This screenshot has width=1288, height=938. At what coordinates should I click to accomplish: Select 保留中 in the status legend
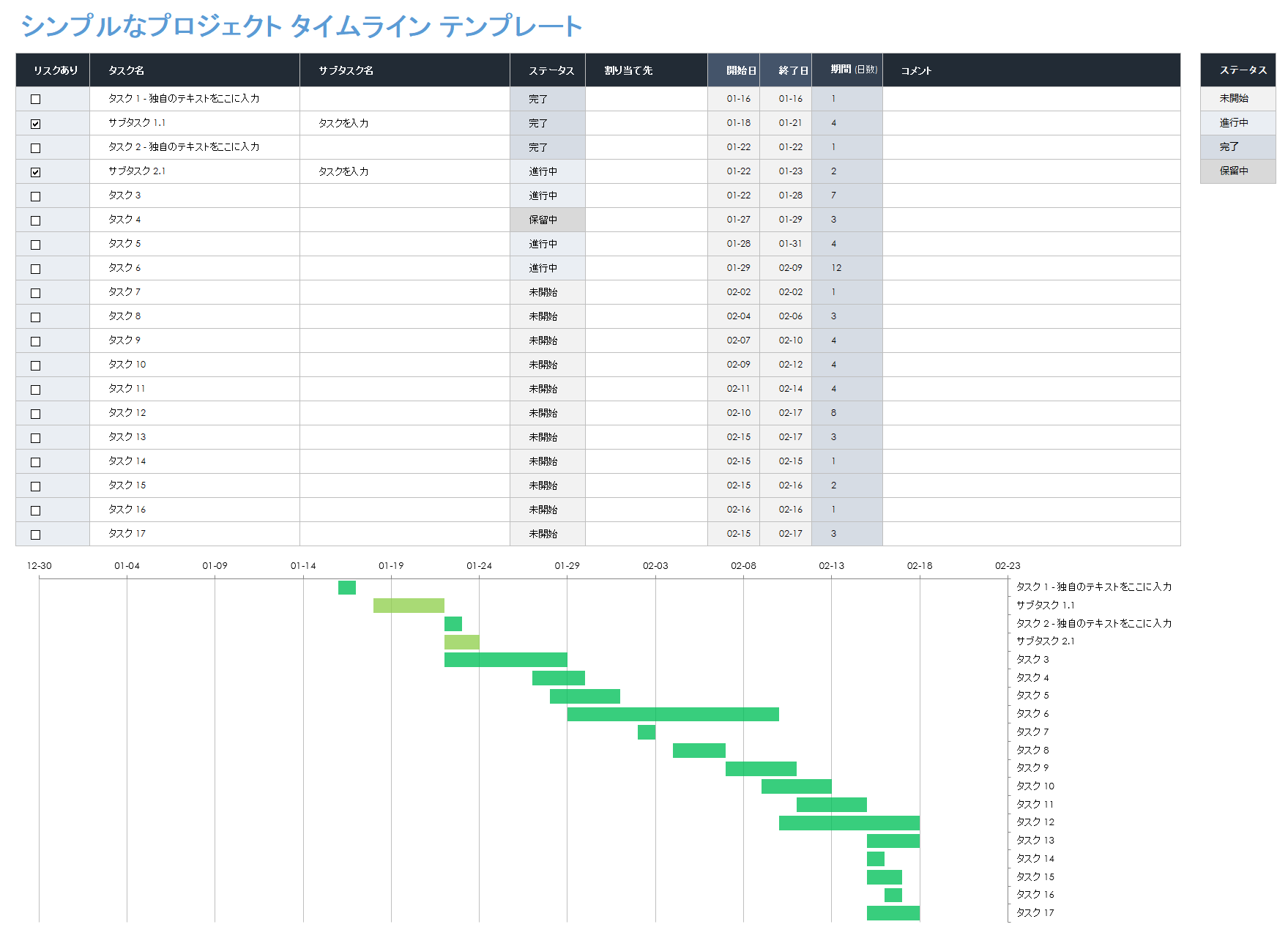tap(1238, 171)
